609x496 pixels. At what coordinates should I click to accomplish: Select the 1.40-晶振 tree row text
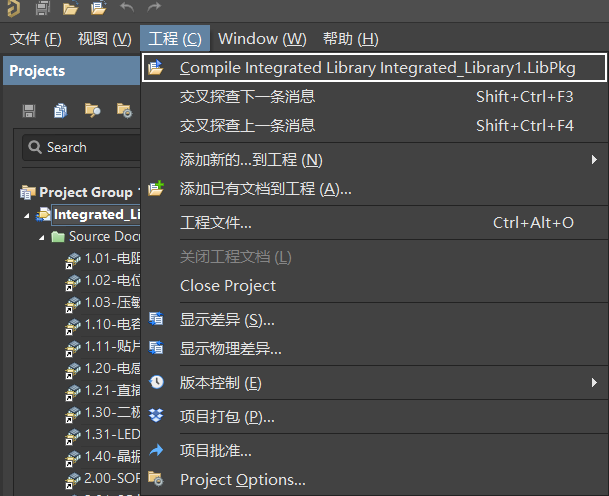tap(112, 456)
